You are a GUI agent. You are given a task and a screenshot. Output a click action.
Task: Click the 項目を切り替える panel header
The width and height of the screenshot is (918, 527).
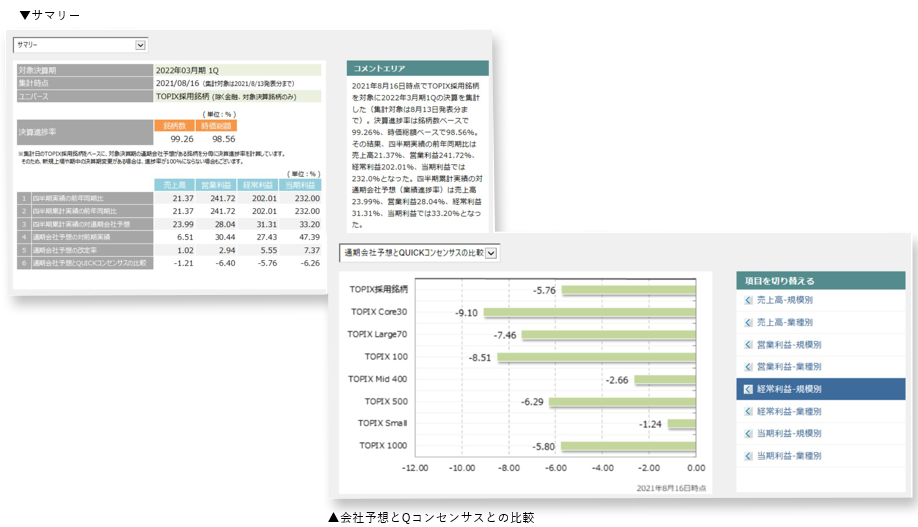[x=820, y=280]
